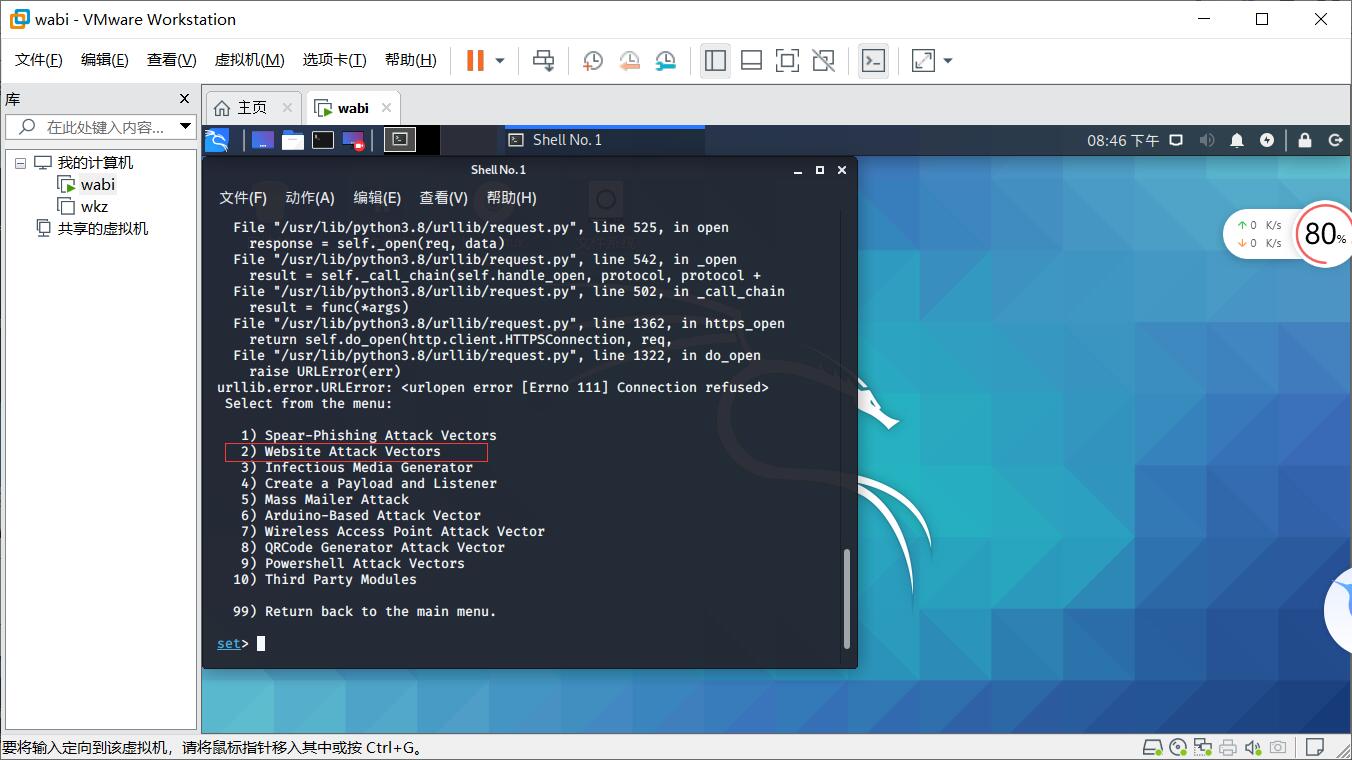Open the file manager icon in Kali panel
Screen dimensions: 1352x760
click(x=293, y=140)
